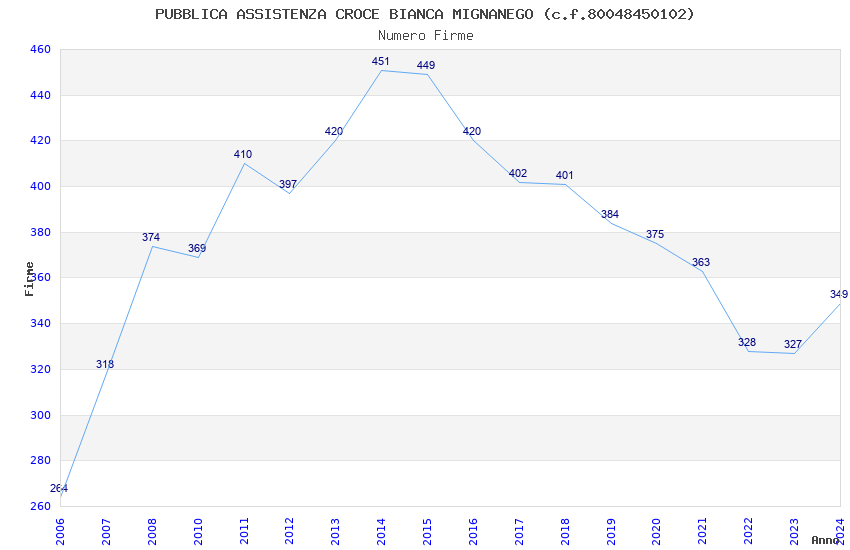Click year 2008 on the x-axis
The image size is (850, 550).
[x=152, y=532]
